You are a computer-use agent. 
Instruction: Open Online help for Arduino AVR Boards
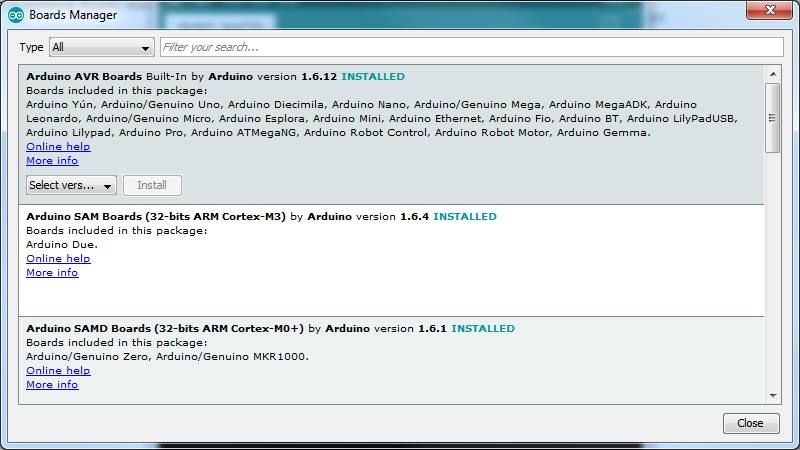tap(58, 147)
